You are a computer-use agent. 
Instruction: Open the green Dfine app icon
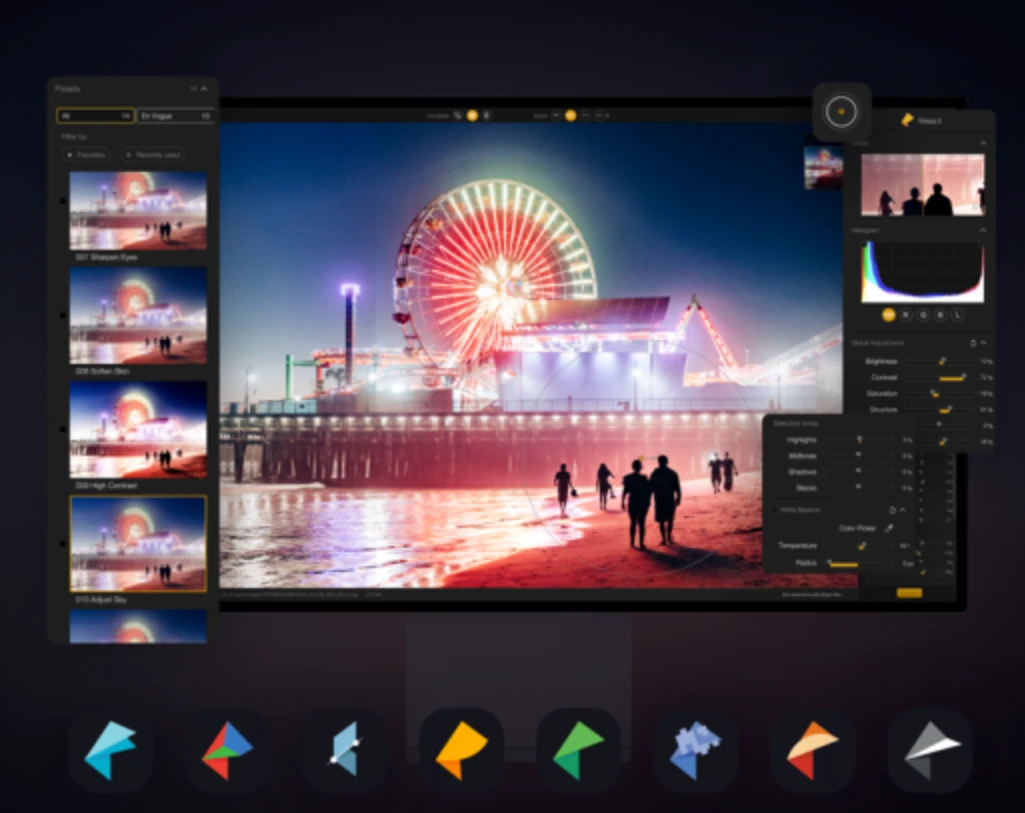[x=578, y=750]
